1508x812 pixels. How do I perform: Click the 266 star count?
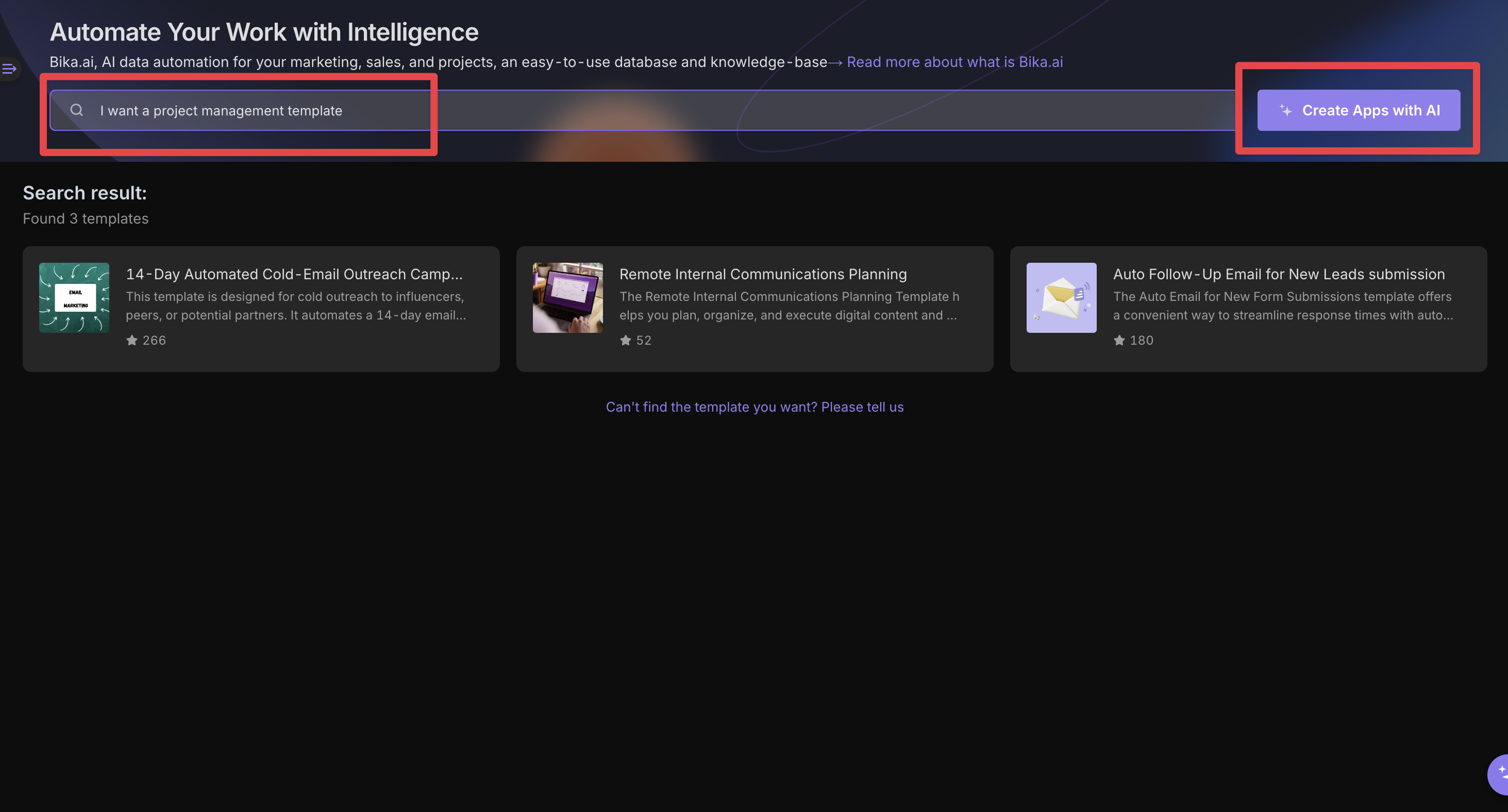[x=154, y=340]
